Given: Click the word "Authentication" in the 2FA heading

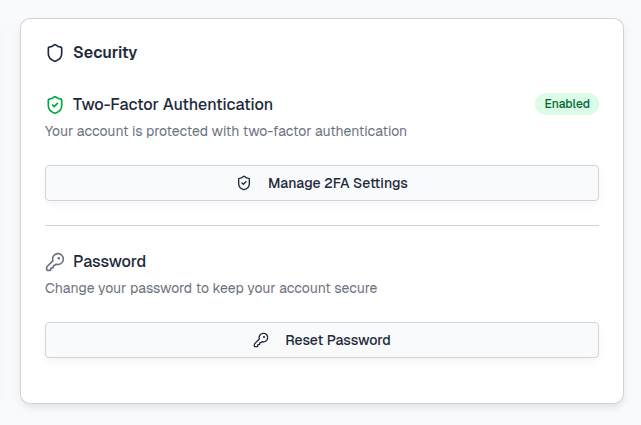Looking at the screenshot, I should (217, 104).
